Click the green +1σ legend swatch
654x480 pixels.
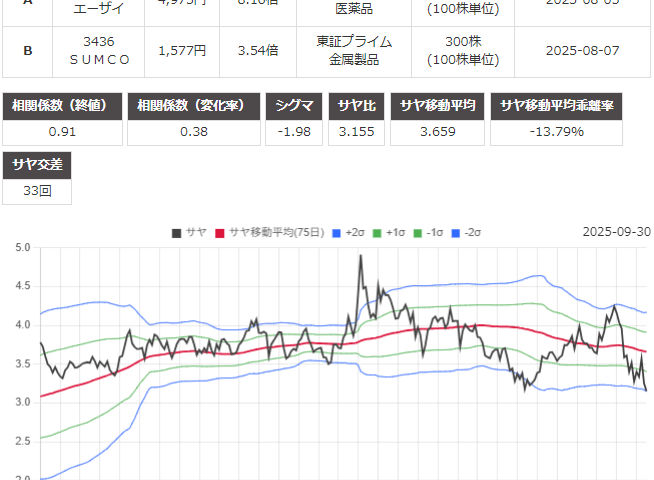click(379, 232)
